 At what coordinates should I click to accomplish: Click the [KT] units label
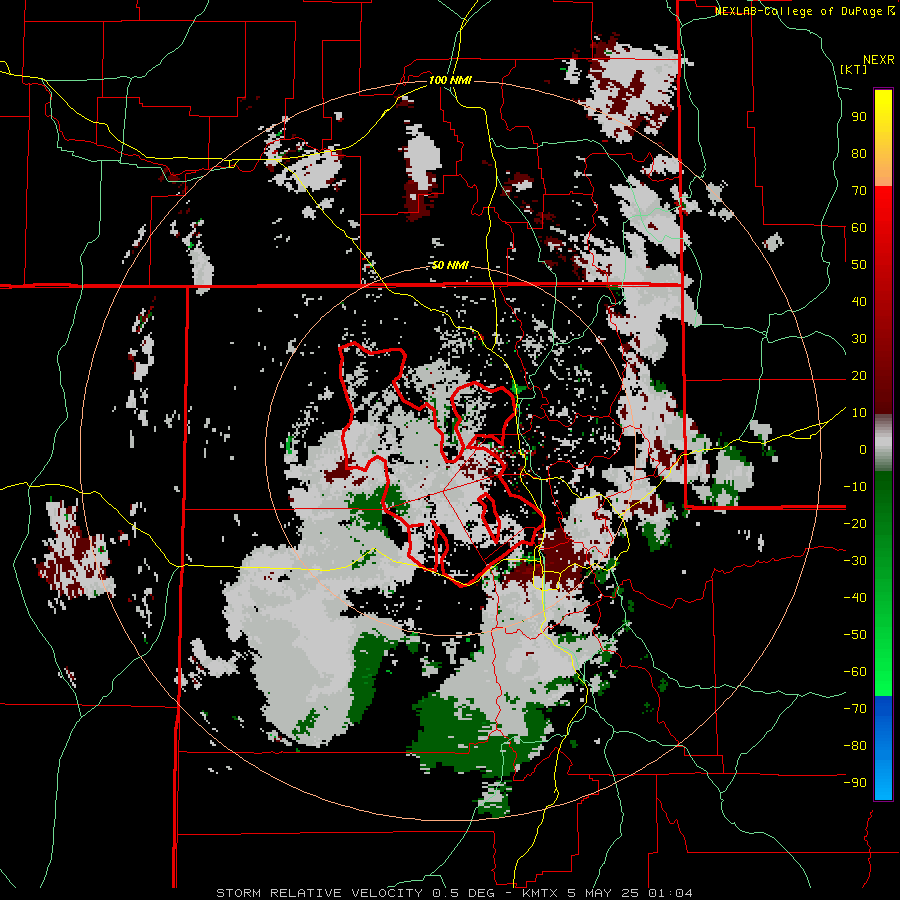[x=853, y=69]
